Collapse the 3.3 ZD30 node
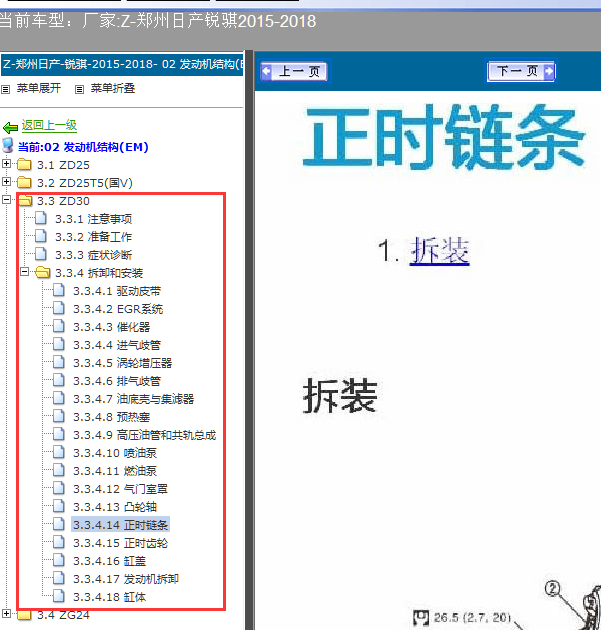Viewport: 601px width, 630px height. pyautogui.click(x=6, y=199)
